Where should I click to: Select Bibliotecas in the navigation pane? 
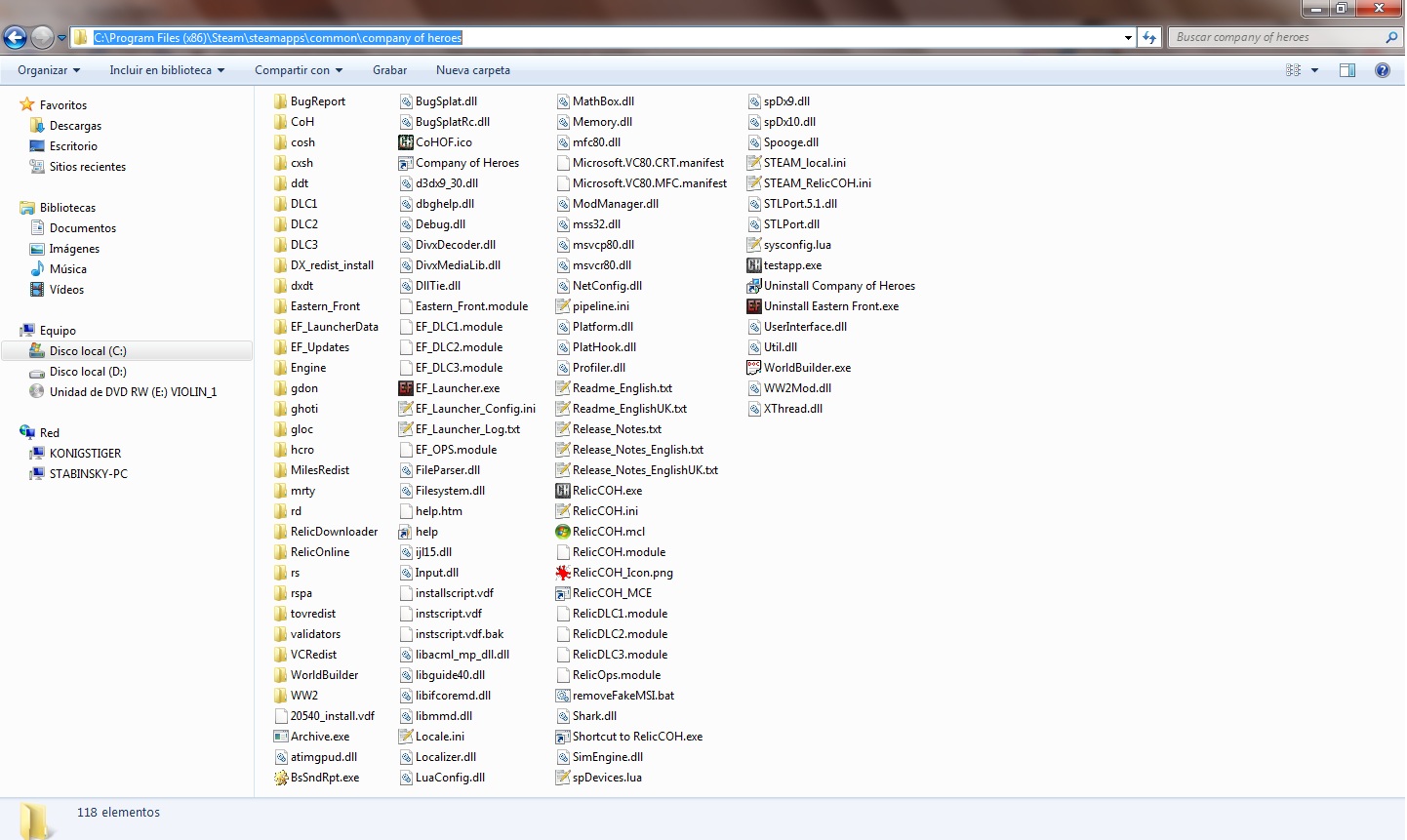(67, 208)
